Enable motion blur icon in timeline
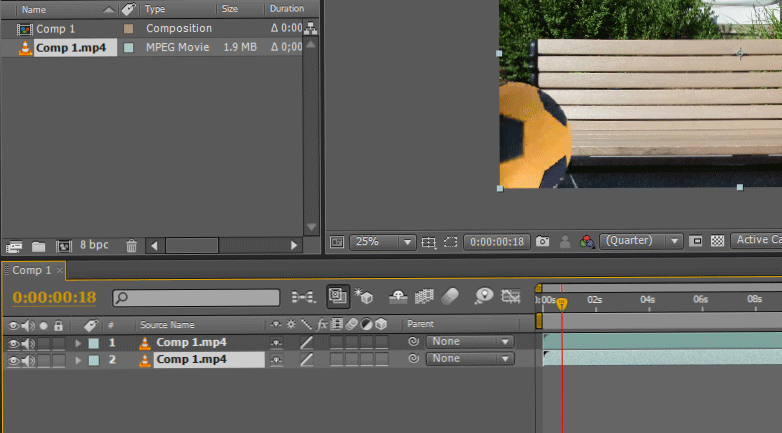The image size is (782, 433). pos(450,296)
